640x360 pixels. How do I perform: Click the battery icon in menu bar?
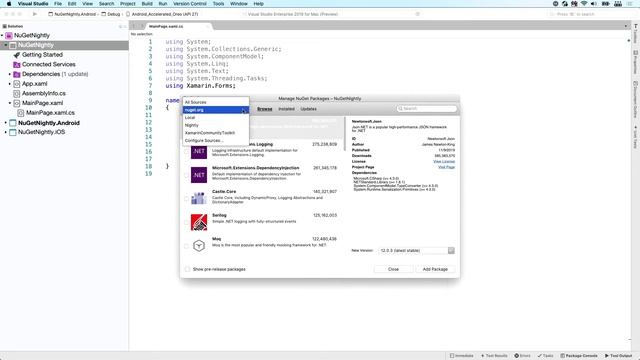[x=606, y=4]
